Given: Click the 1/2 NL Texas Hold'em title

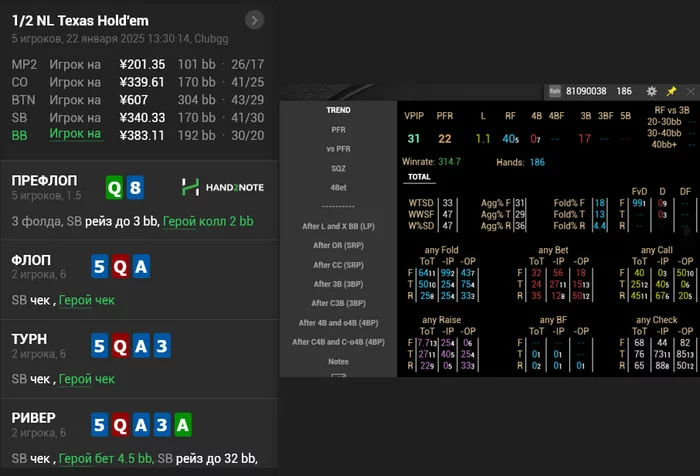Looking at the screenshot, I should (80, 21).
